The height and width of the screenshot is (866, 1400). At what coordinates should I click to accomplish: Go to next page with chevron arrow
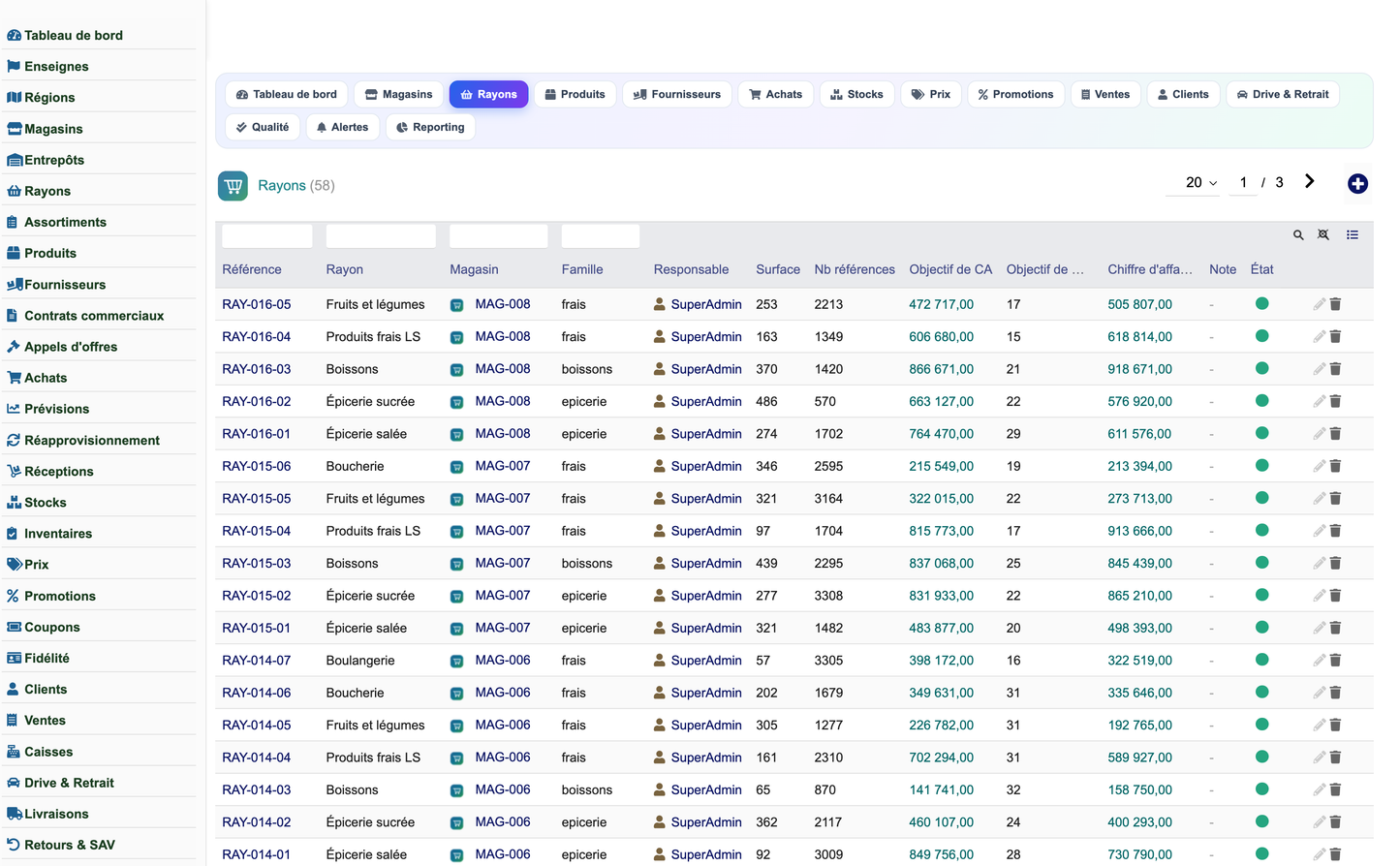click(x=1310, y=181)
